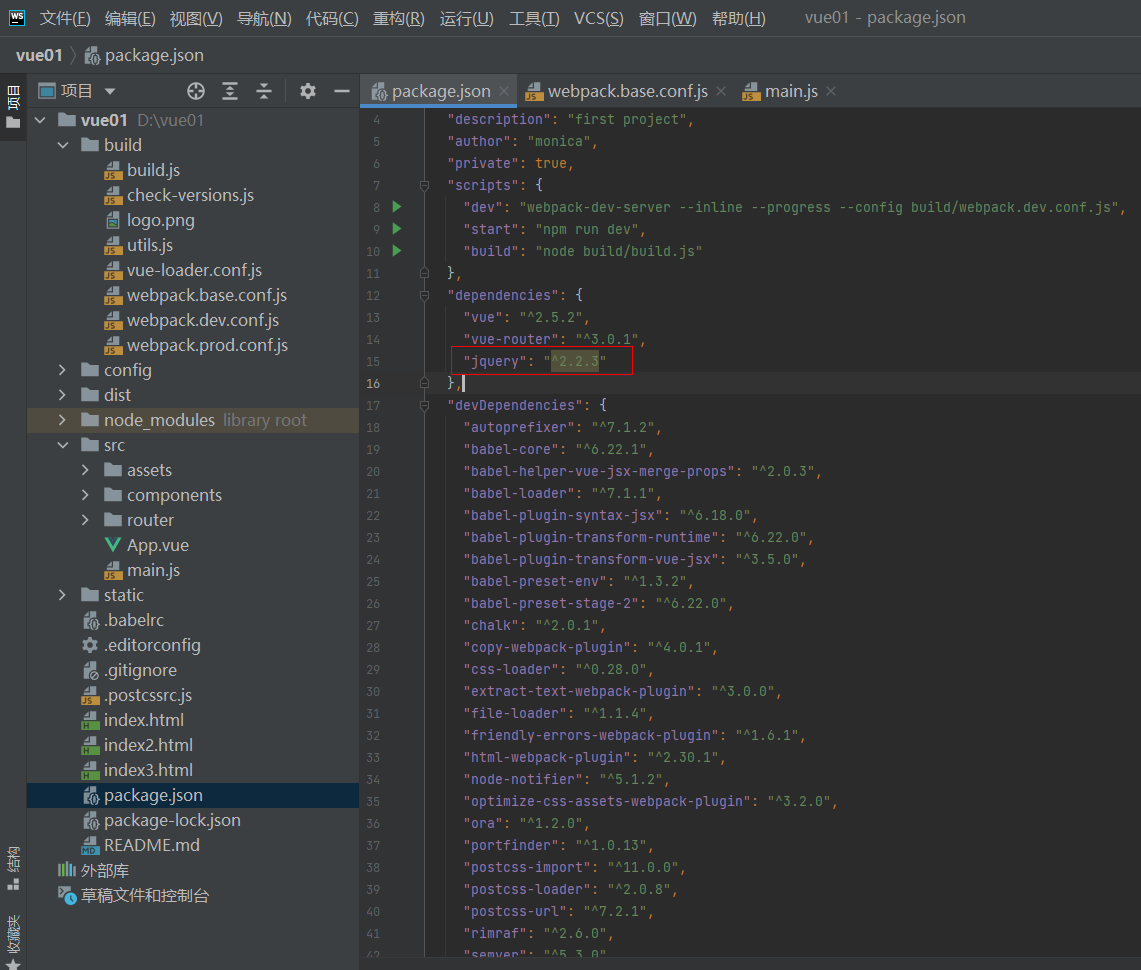Image resolution: width=1141 pixels, height=970 pixels.
Task: Switch to the main.js editor tab
Action: (790, 91)
